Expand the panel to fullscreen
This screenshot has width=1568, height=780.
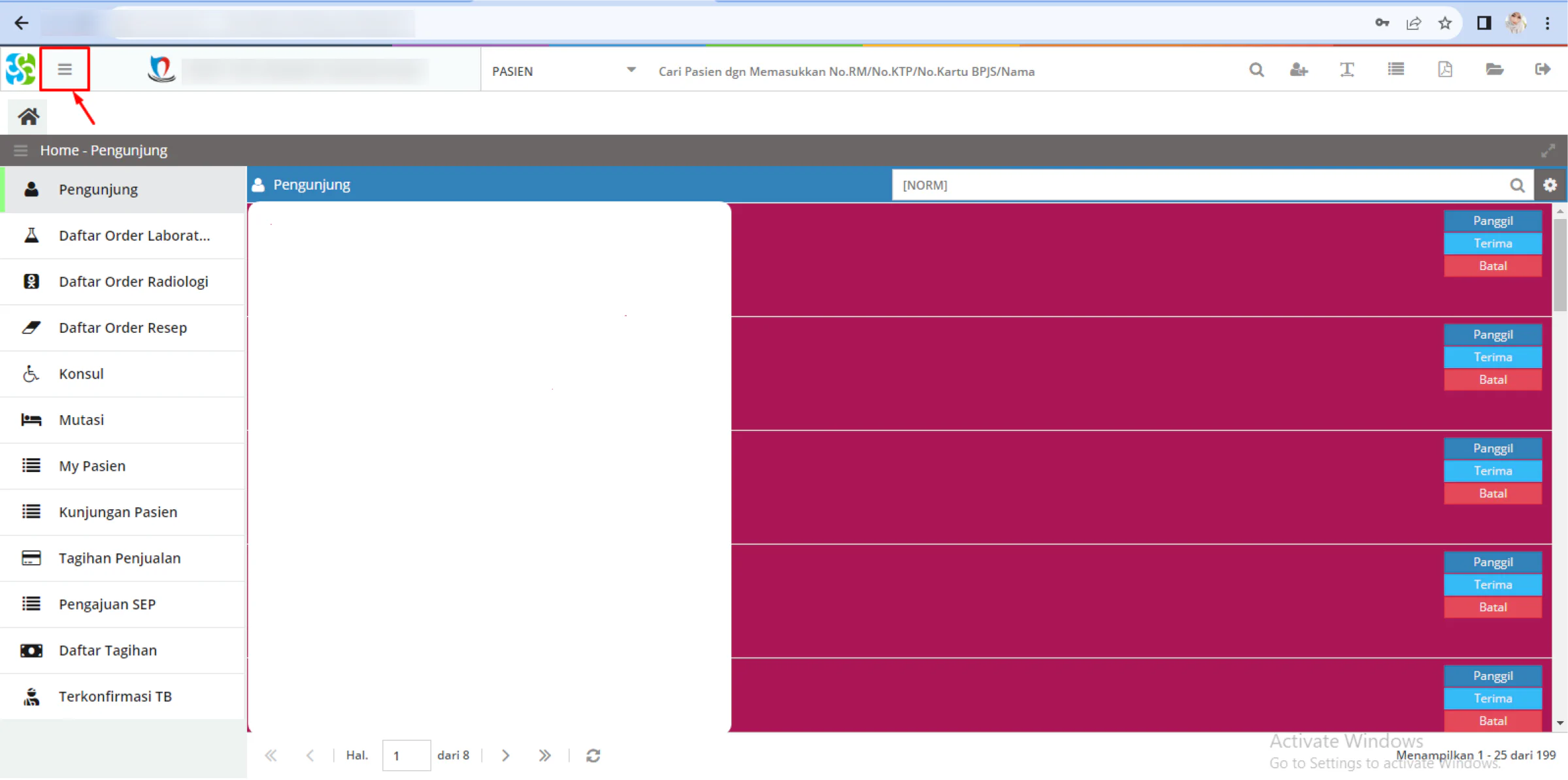coord(1547,150)
